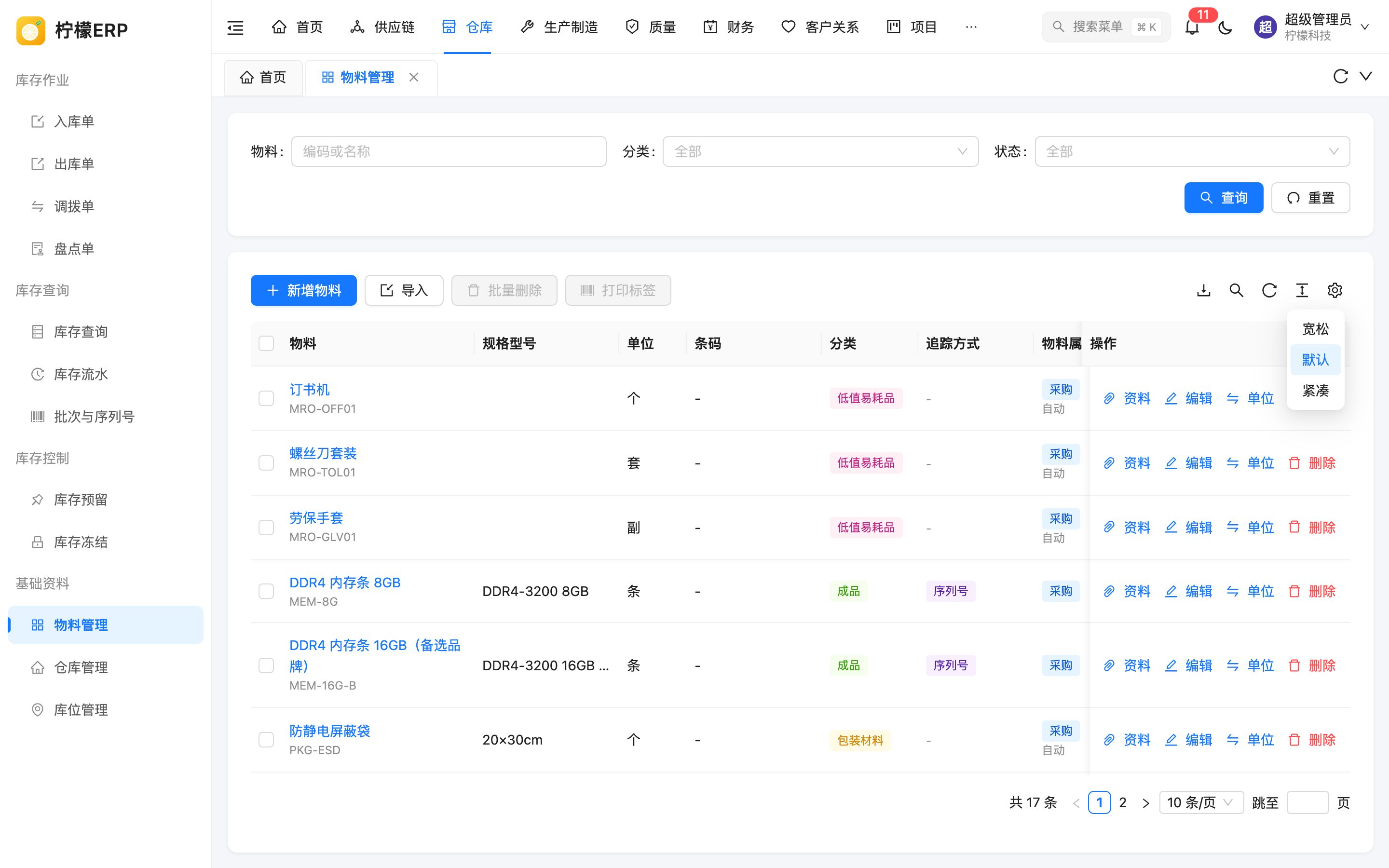Viewport: 1389px width, 868px height.
Task: Click the 新增物料 button
Action: [304, 290]
